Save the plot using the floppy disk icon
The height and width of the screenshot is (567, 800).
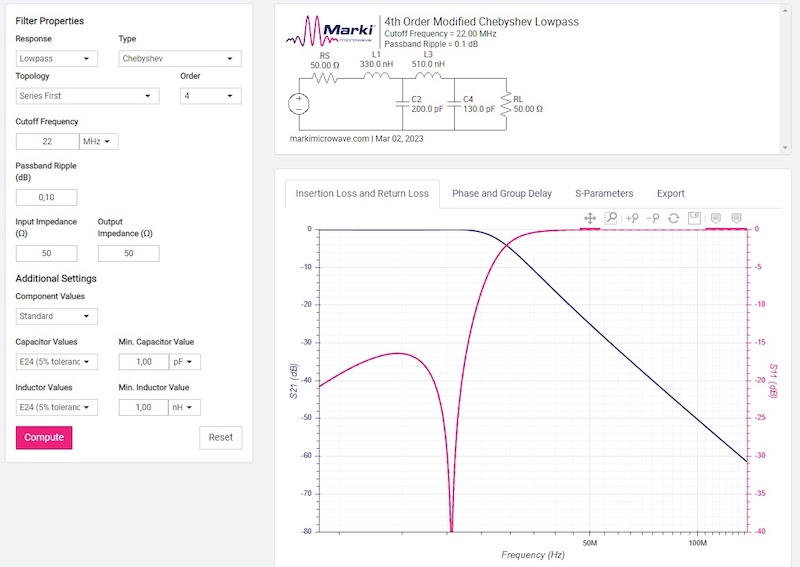(694, 218)
